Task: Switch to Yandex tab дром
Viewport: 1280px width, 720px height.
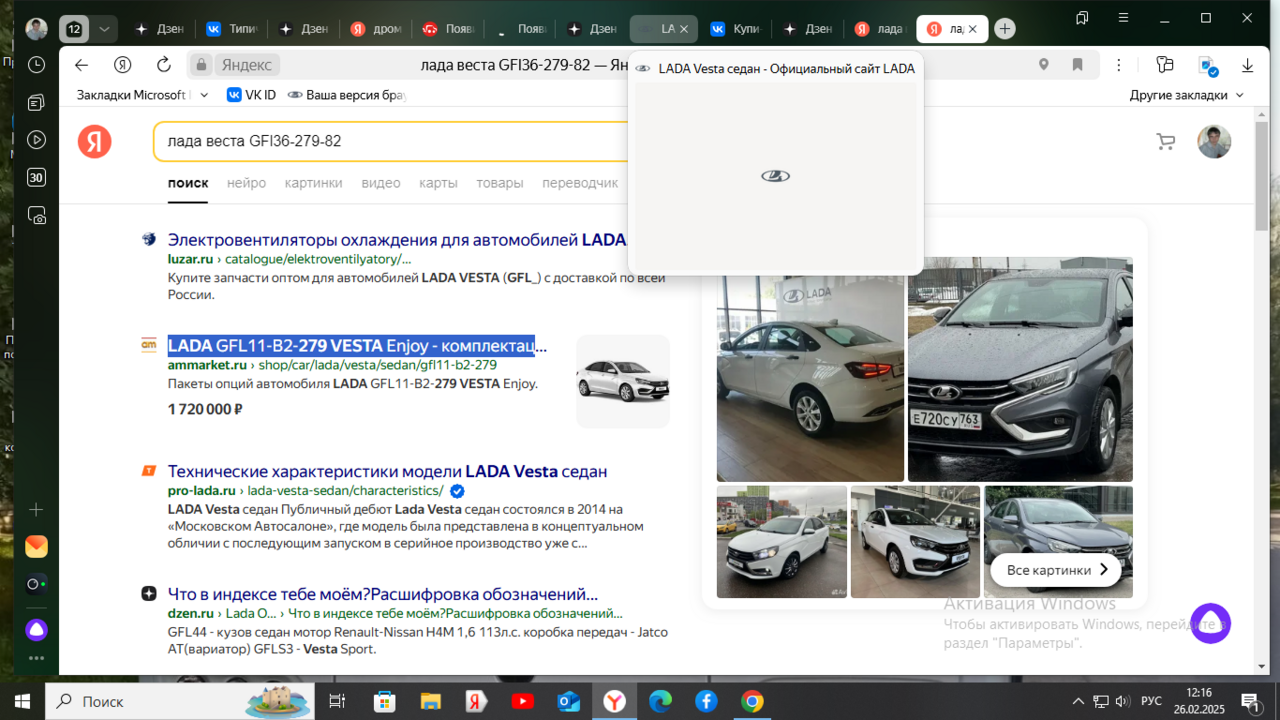Action: [376, 29]
